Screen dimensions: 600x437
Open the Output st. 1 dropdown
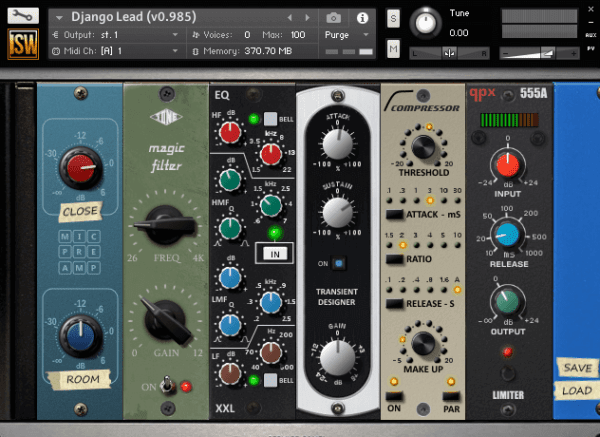[x=116, y=35]
